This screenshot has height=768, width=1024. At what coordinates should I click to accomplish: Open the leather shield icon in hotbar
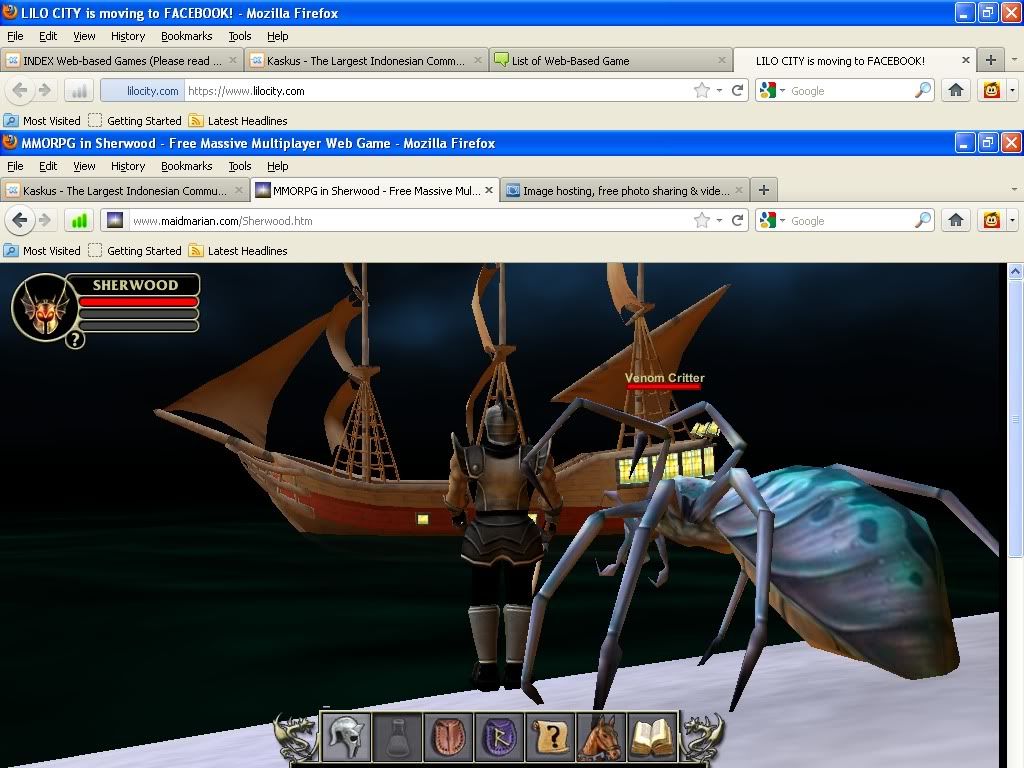(x=448, y=737)
